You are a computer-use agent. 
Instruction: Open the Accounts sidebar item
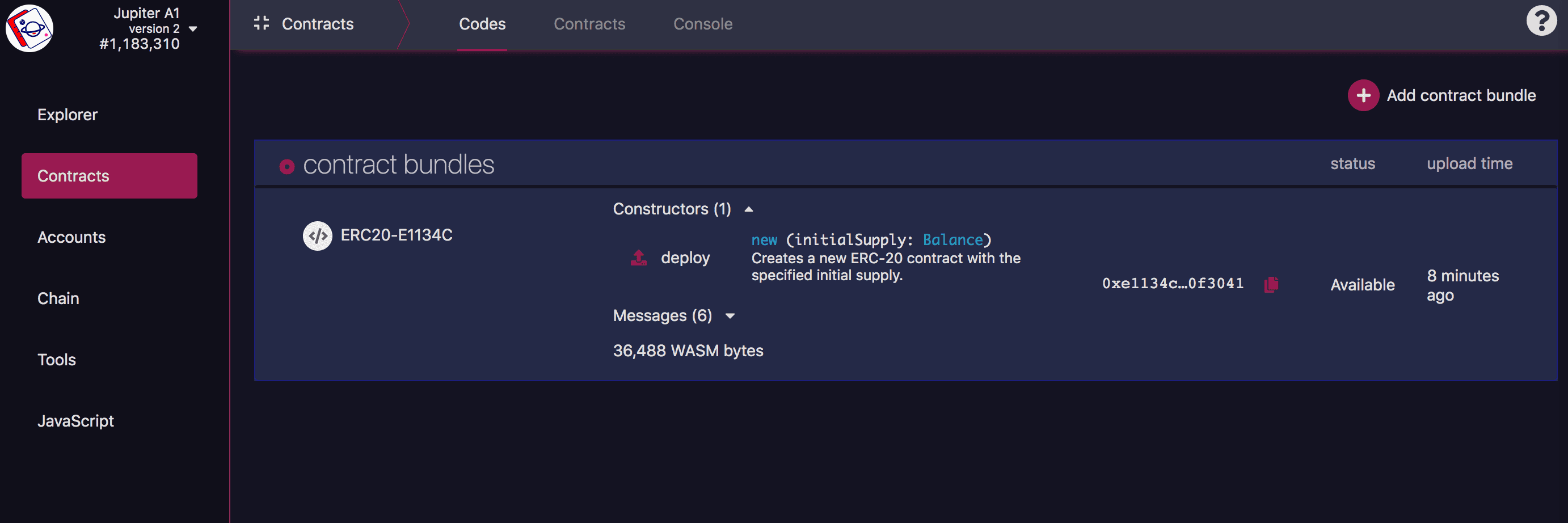click(x=71, y=237)
